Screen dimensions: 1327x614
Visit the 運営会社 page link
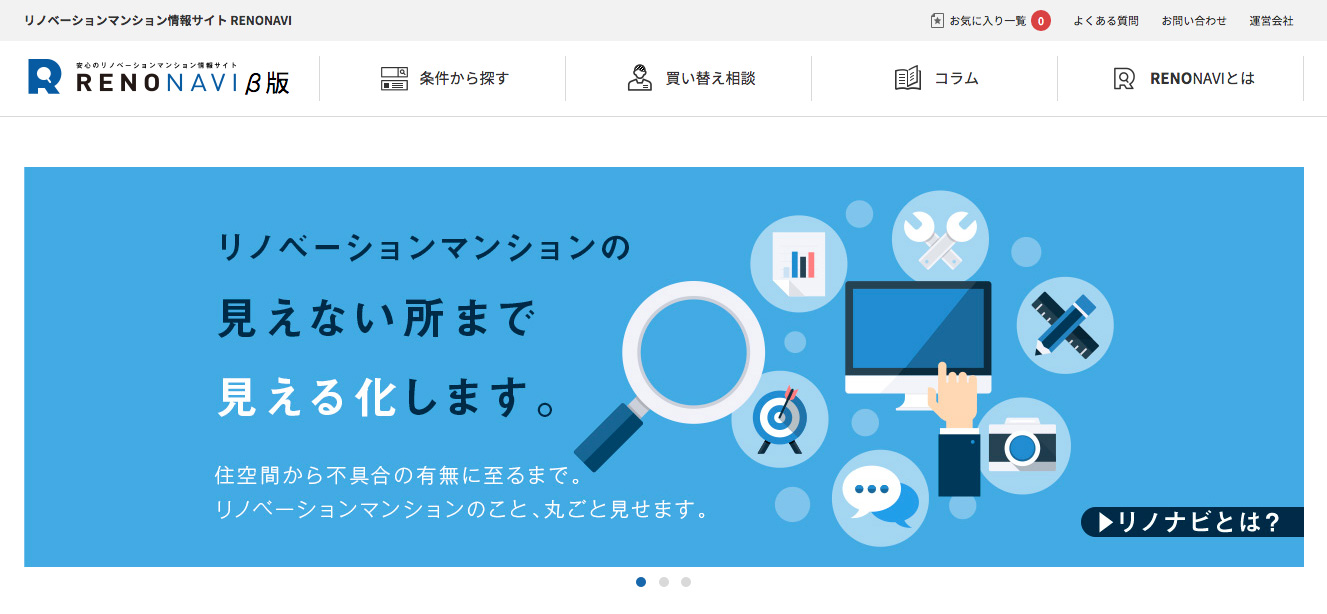tap(1271, 20)
